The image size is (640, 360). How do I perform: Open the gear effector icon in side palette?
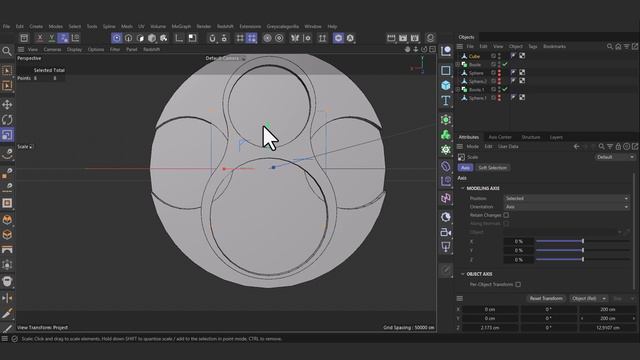[446, 150]
